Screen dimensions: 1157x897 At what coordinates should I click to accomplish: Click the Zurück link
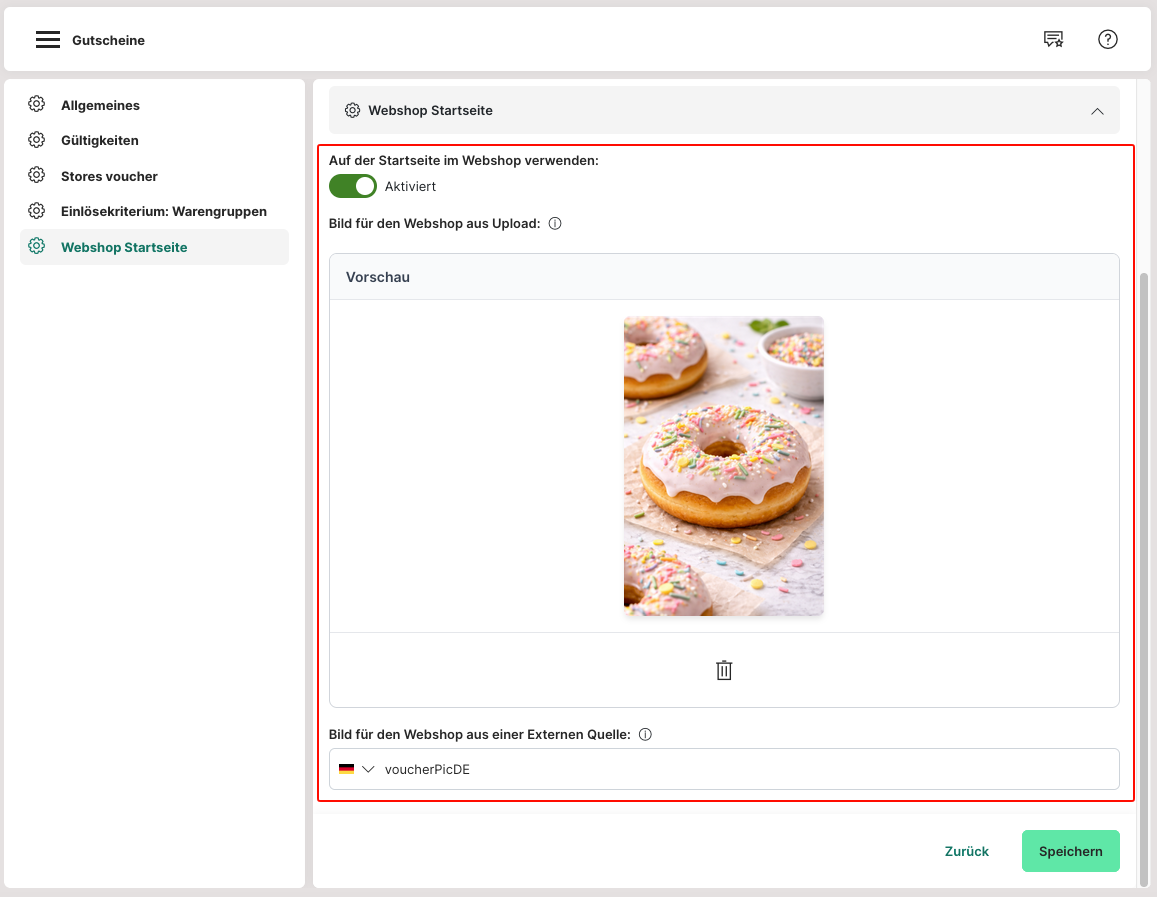(966, 851)
